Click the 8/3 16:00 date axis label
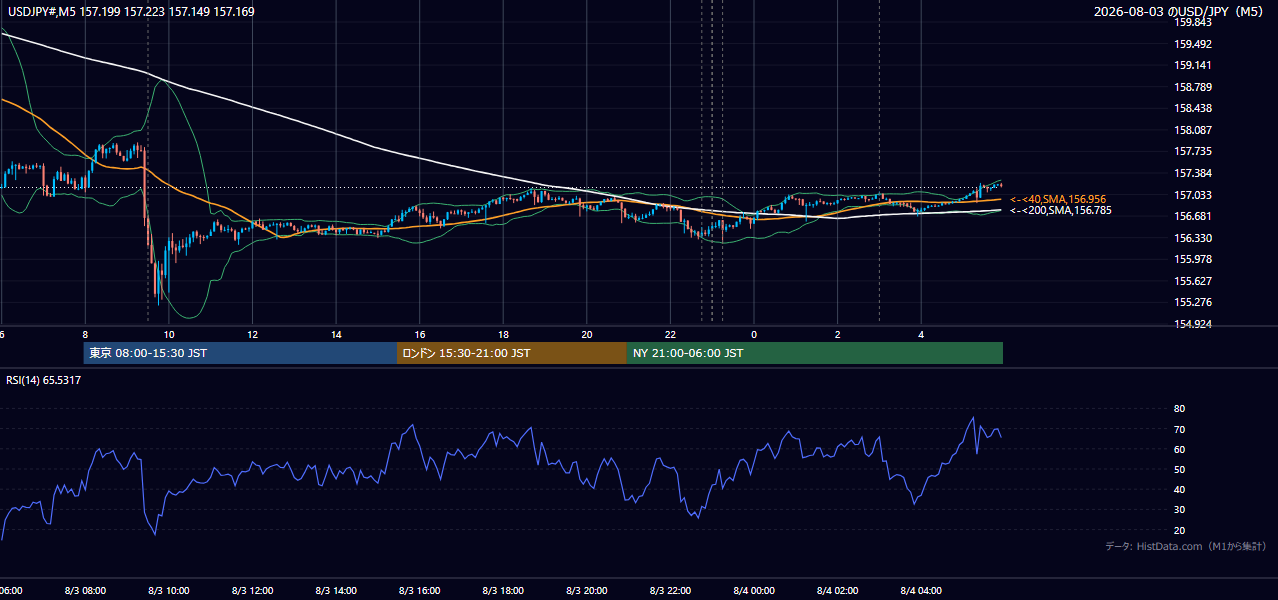 tap(420, 591)
